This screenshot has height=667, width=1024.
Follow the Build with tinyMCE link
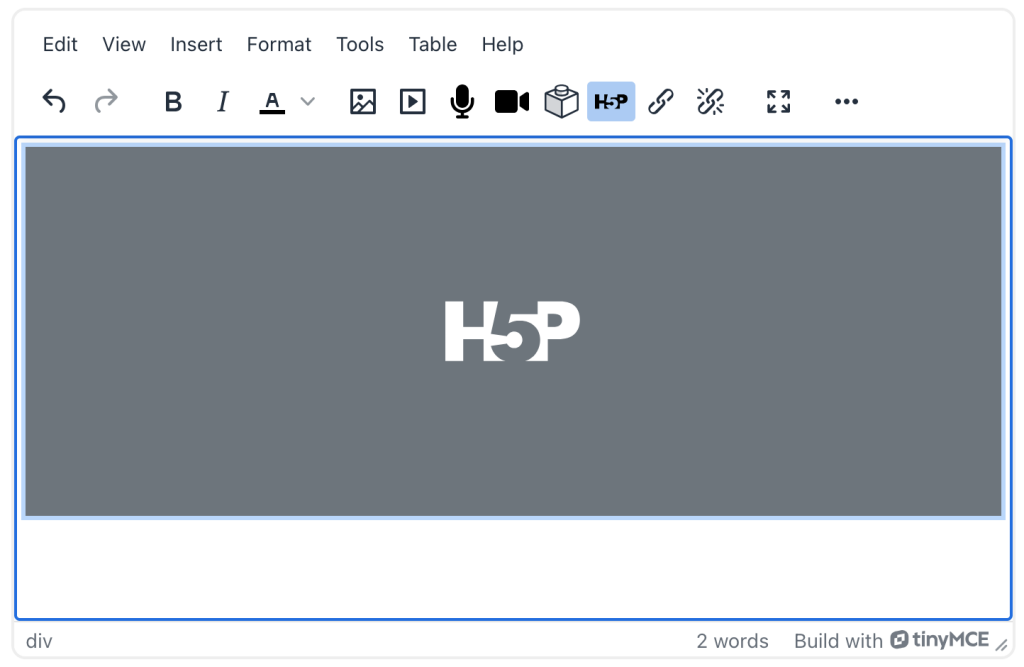pos(891,640)
